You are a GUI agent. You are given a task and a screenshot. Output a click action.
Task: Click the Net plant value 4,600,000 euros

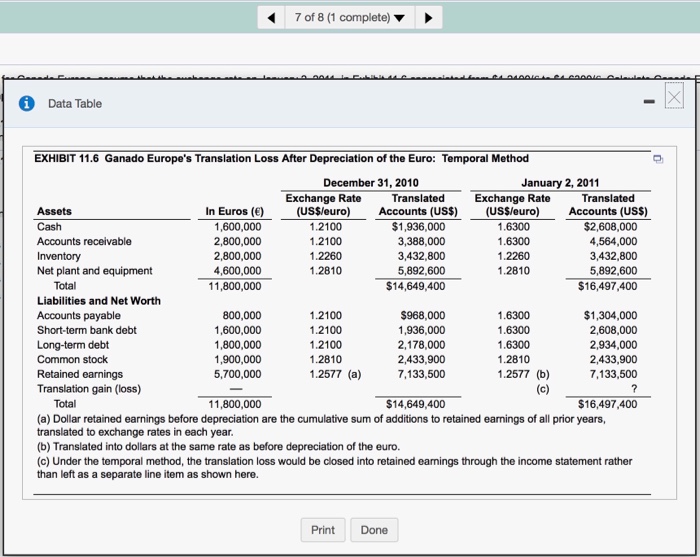237,271
